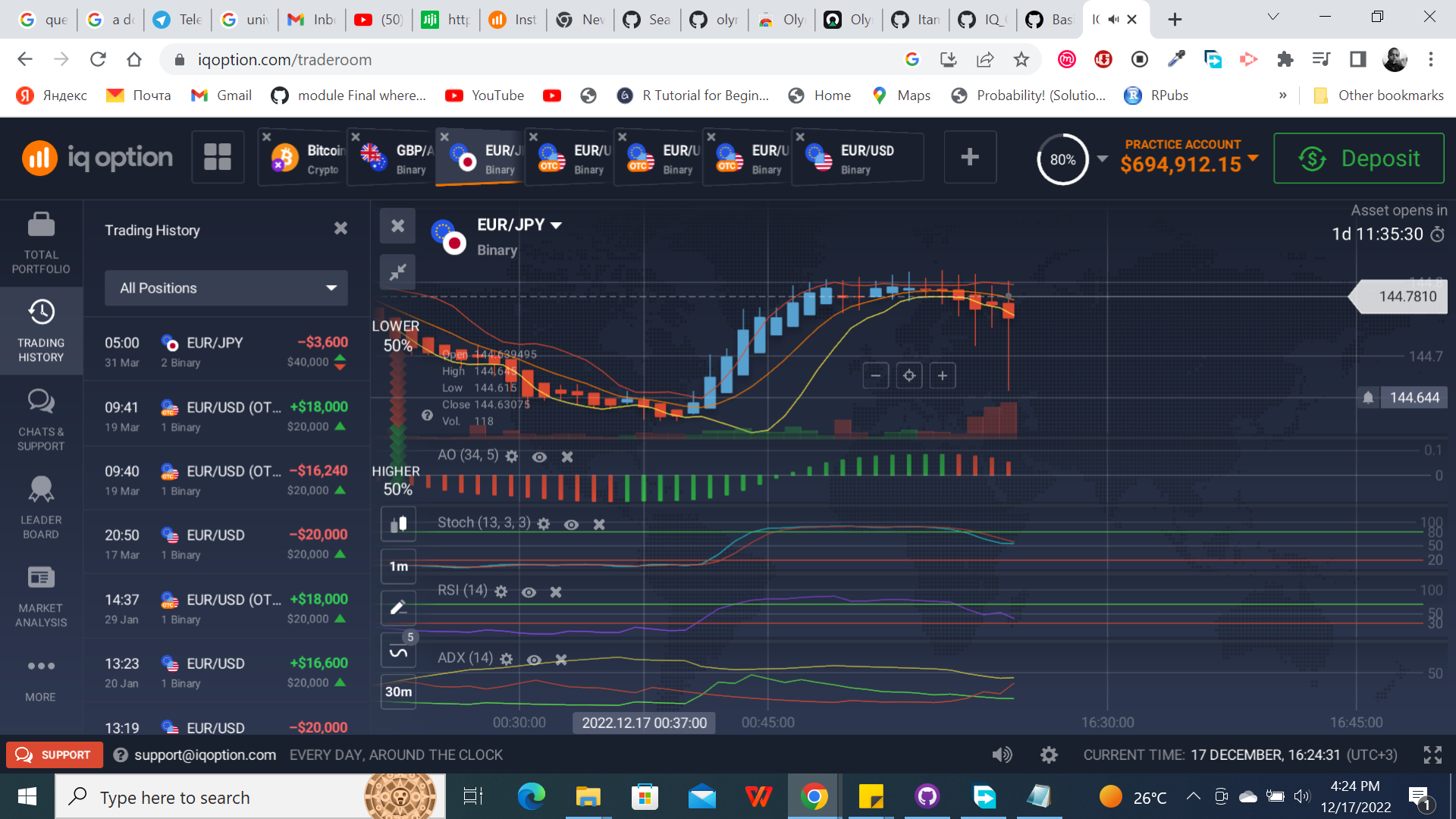Screen dimensions: 1456x819
Task: Open the Trading History panel
Action: (40, 330)
